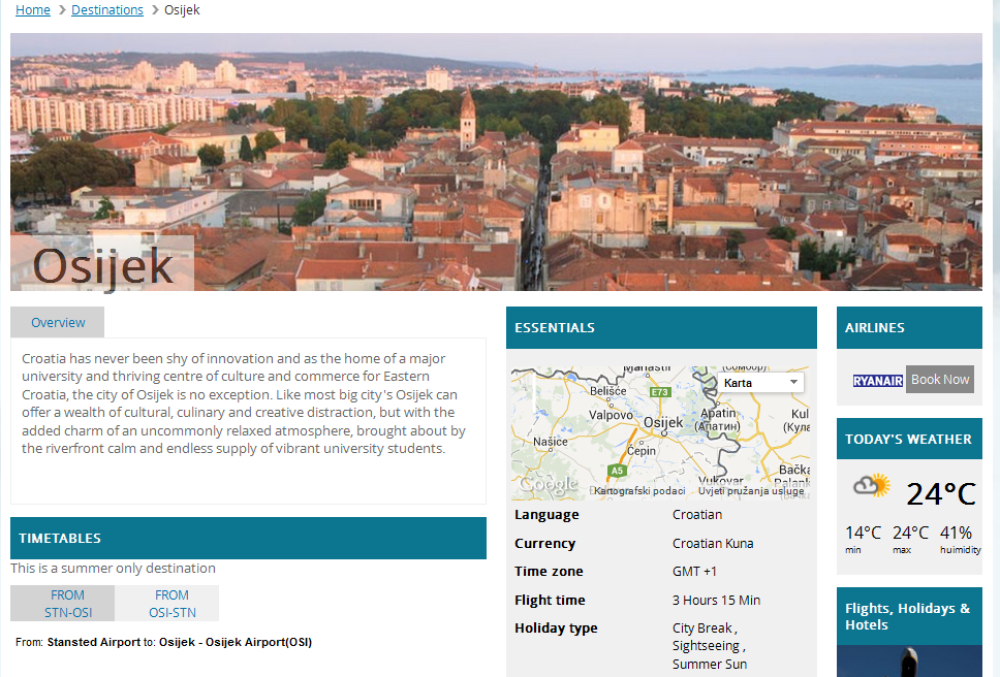Click the E73 route marker on the map
The width and height of the screenshot is (1000, 677).
(x=659, y=392)
